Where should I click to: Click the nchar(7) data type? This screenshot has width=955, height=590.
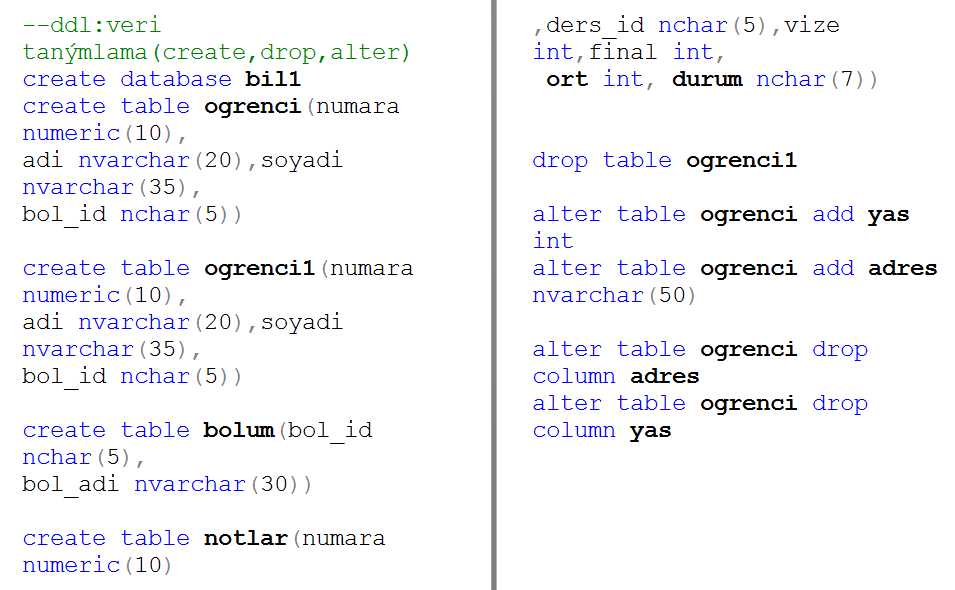pos(817,79)
